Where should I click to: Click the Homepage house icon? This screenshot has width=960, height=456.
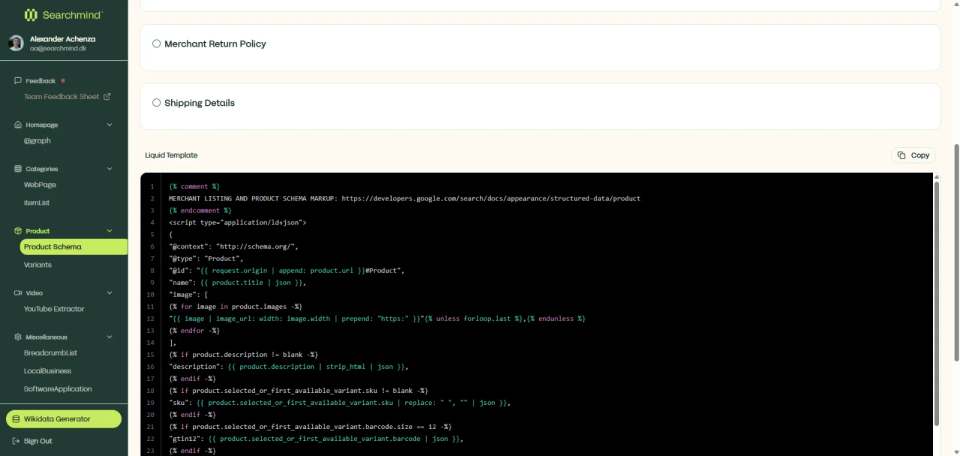[18, 125]
